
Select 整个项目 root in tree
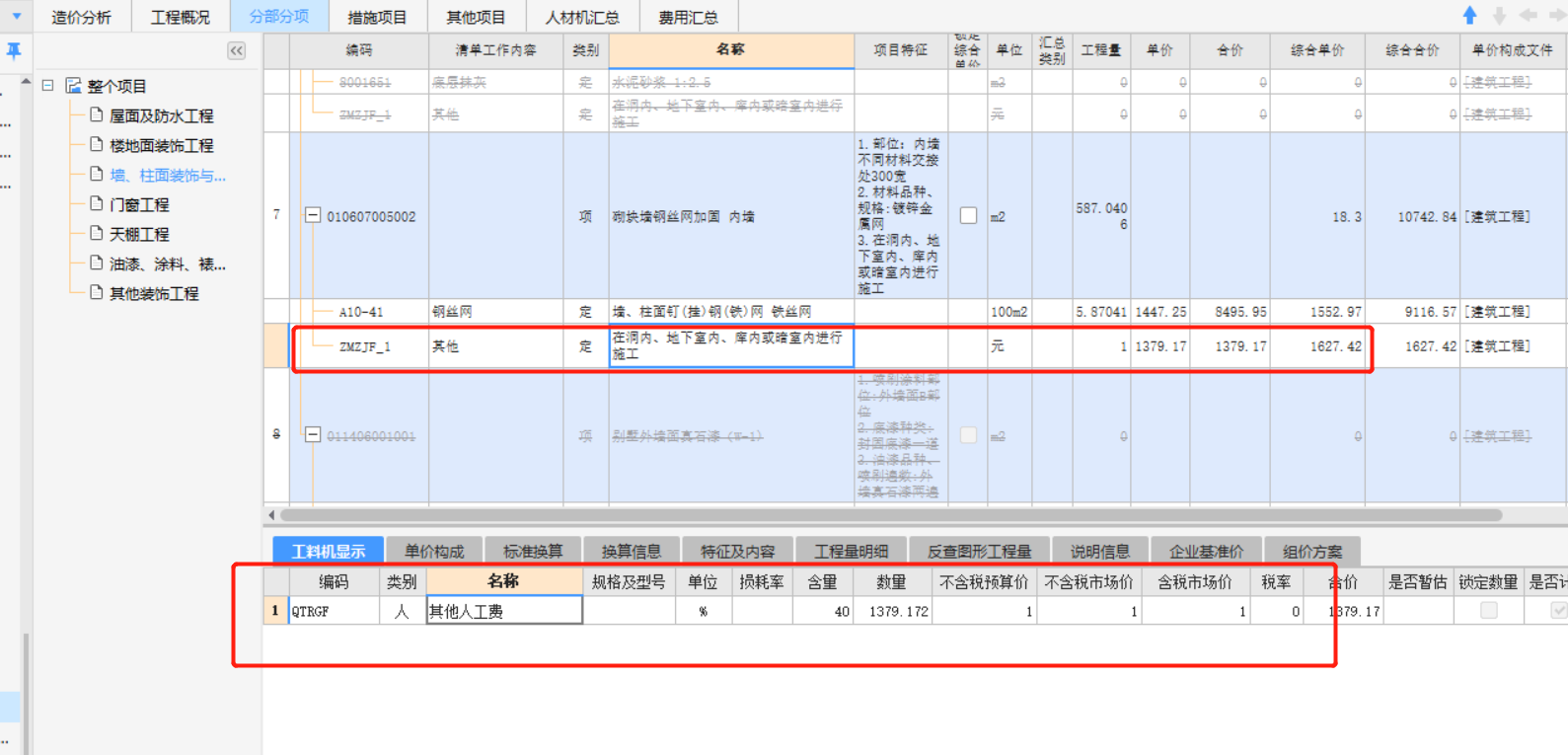(116, 86)
